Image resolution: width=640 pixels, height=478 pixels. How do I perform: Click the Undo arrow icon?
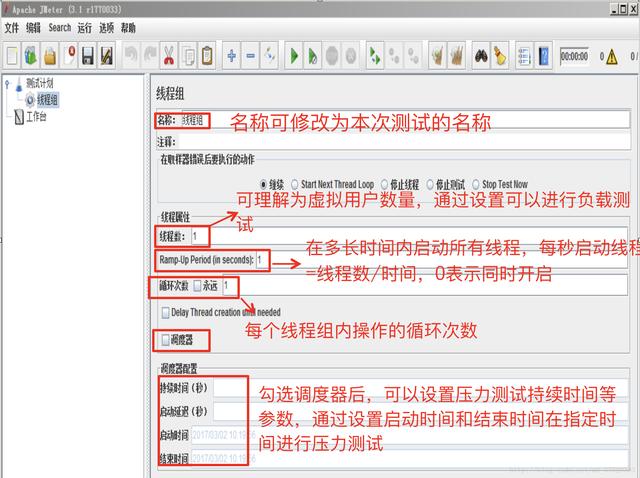coord(131,56)
